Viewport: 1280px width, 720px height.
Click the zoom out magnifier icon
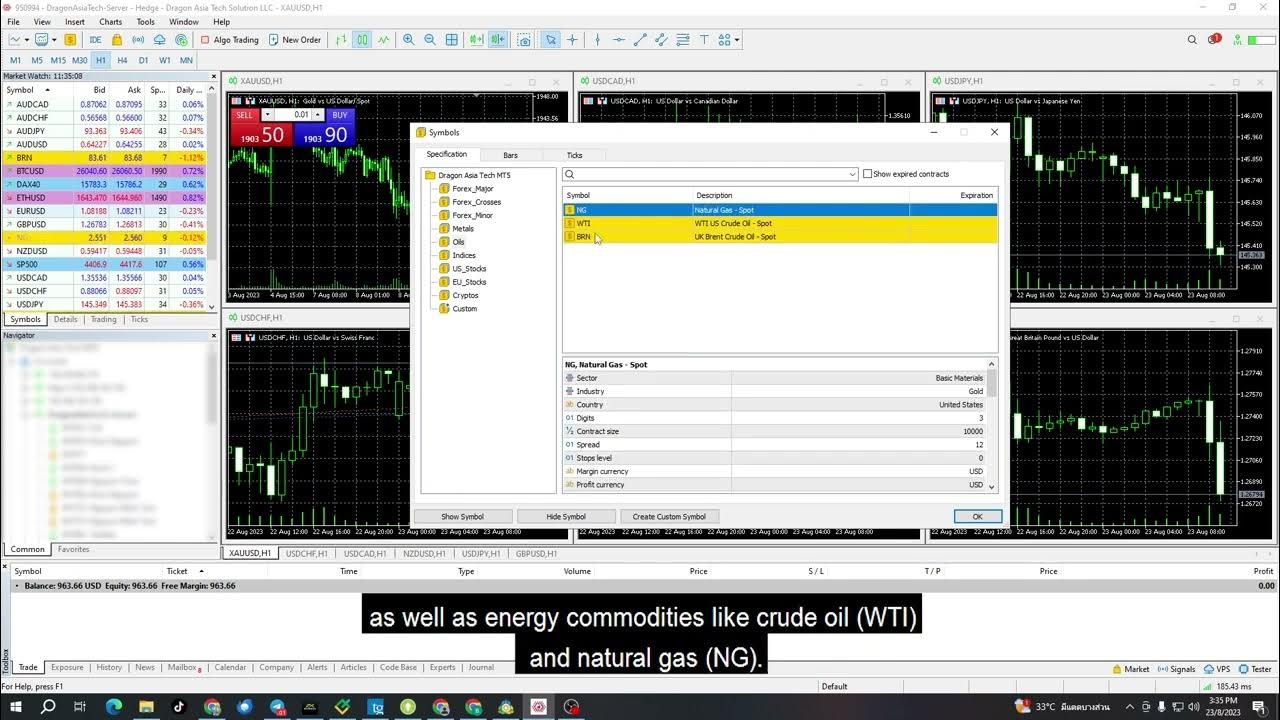click(430, 40)
